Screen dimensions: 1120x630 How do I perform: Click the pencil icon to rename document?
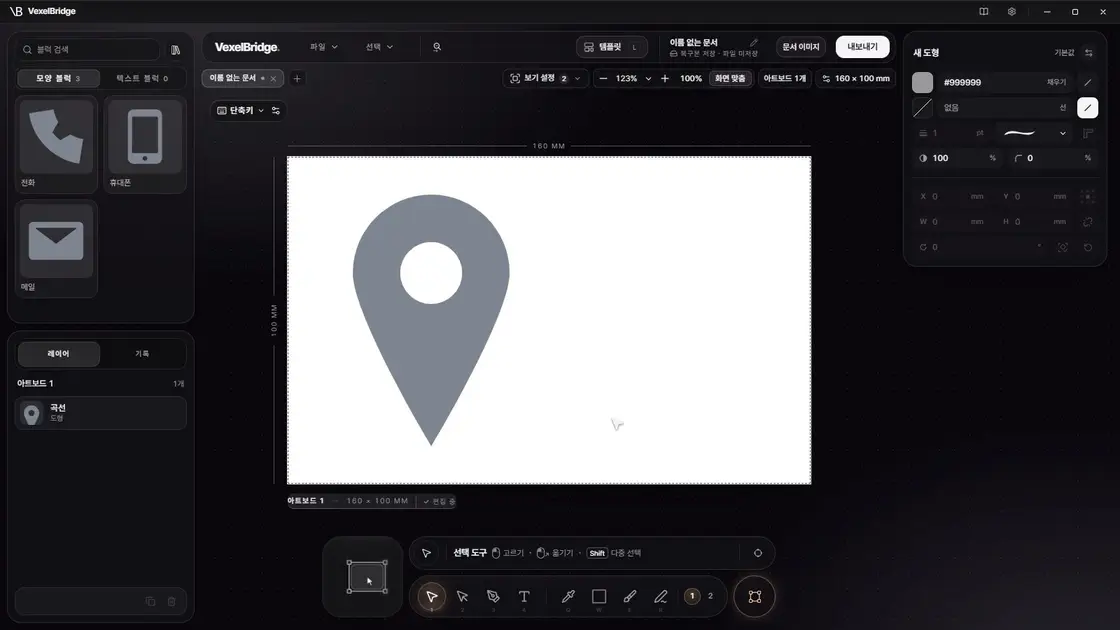[754, 43]
